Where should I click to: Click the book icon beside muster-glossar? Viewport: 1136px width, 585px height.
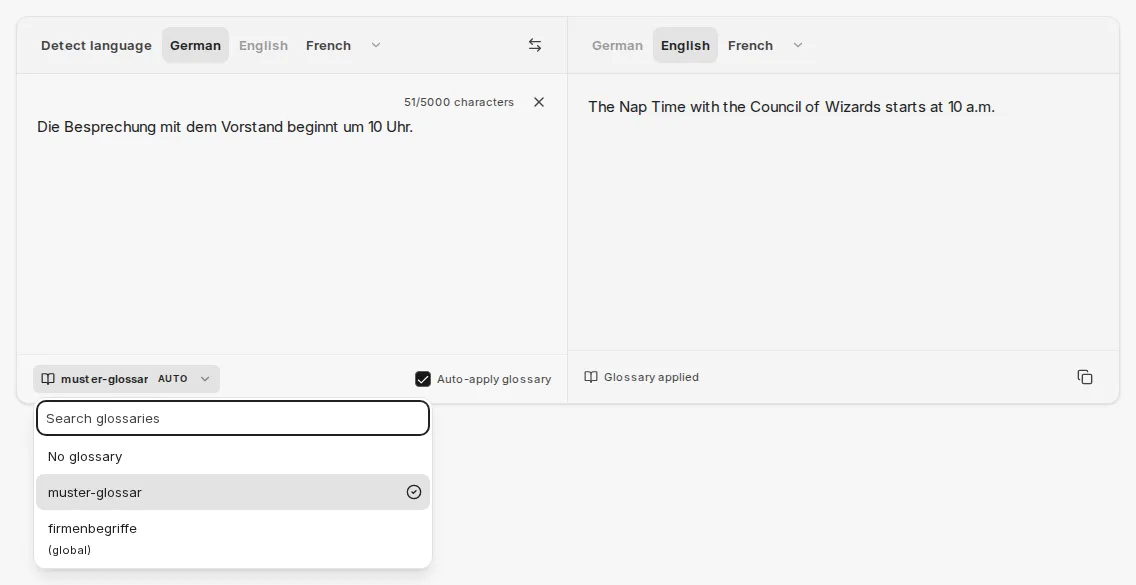coord(48,379)
